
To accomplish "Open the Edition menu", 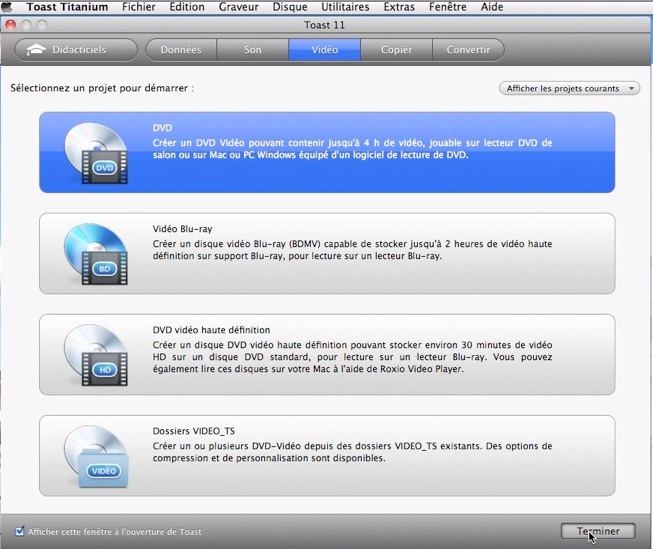I will tap(187, 7).
